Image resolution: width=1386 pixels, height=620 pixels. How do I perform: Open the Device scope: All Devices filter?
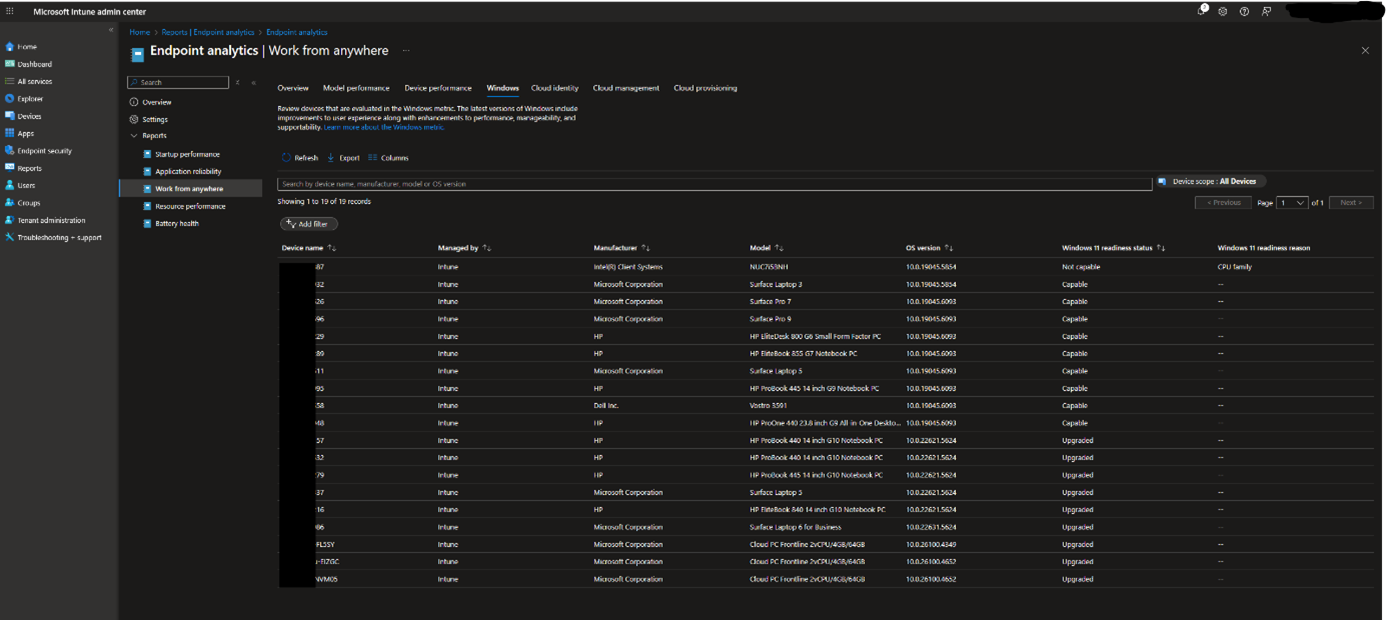[1211, 182]
